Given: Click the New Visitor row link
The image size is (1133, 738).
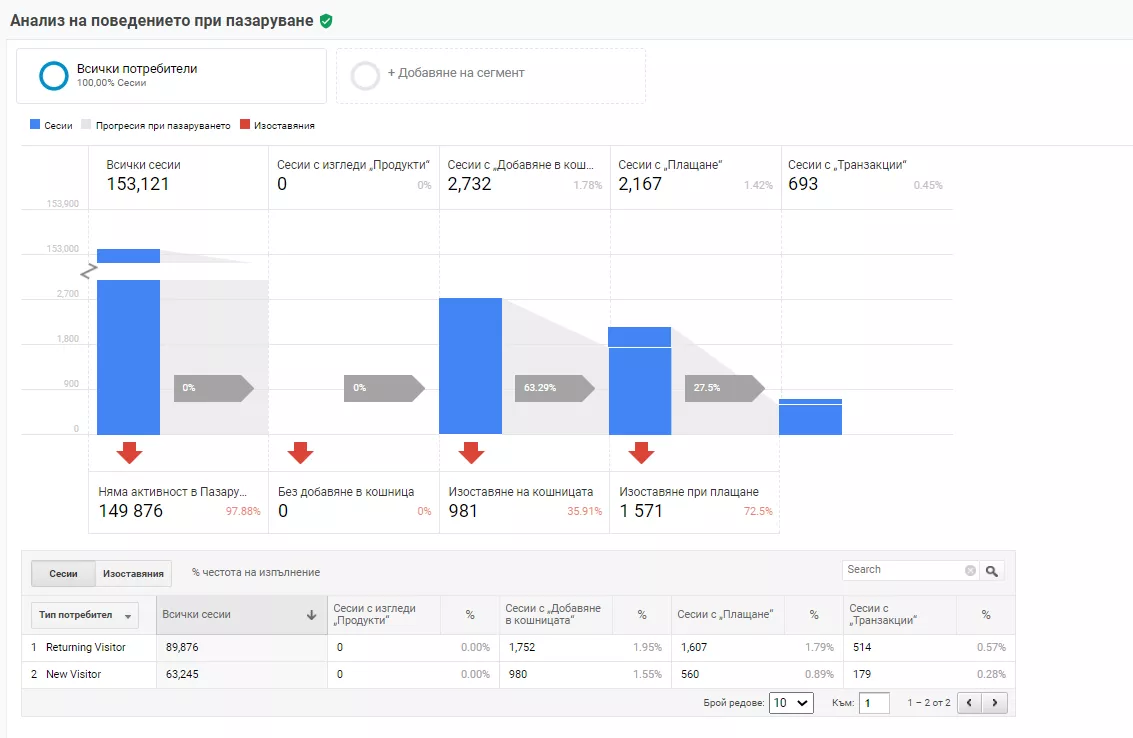Looking at the screenshot, I should click(74, 674).
